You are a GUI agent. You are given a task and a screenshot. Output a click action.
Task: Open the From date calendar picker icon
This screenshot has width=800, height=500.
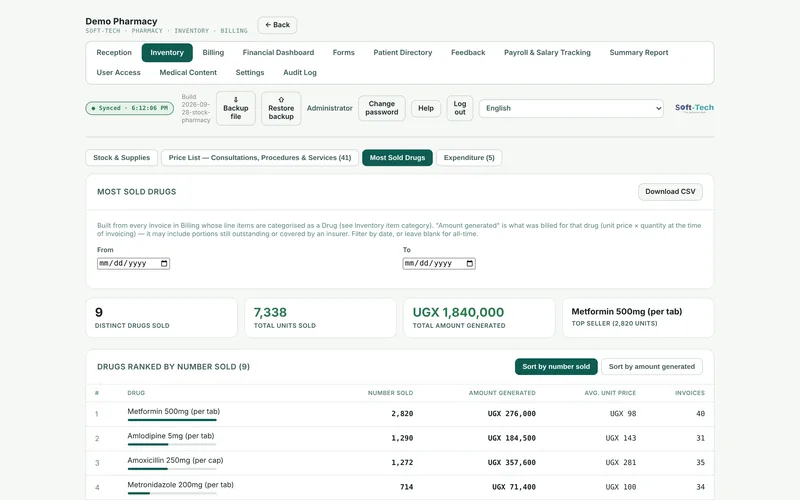164,264
